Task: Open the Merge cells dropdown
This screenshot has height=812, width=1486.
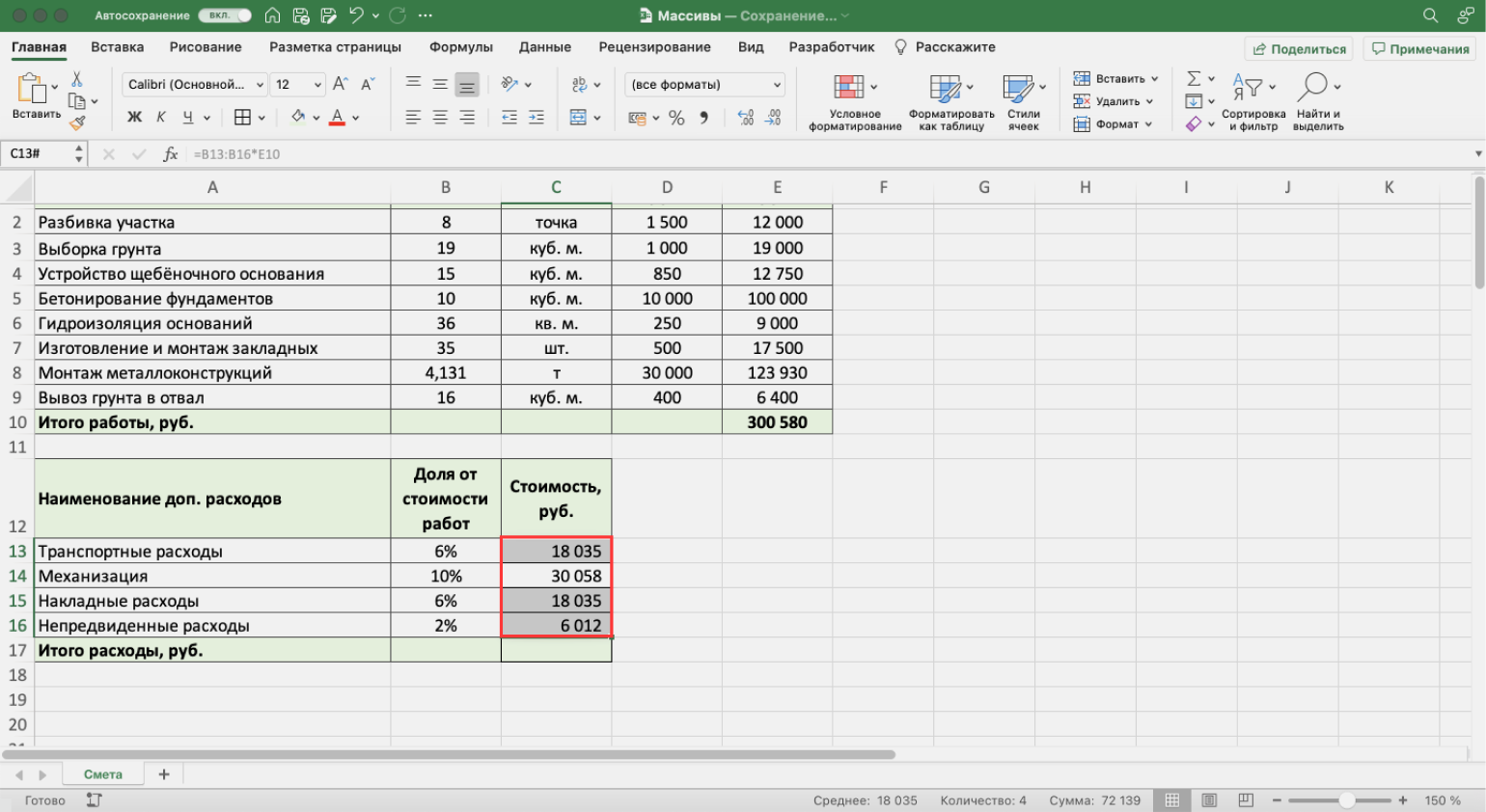Action: click(597, 118)
